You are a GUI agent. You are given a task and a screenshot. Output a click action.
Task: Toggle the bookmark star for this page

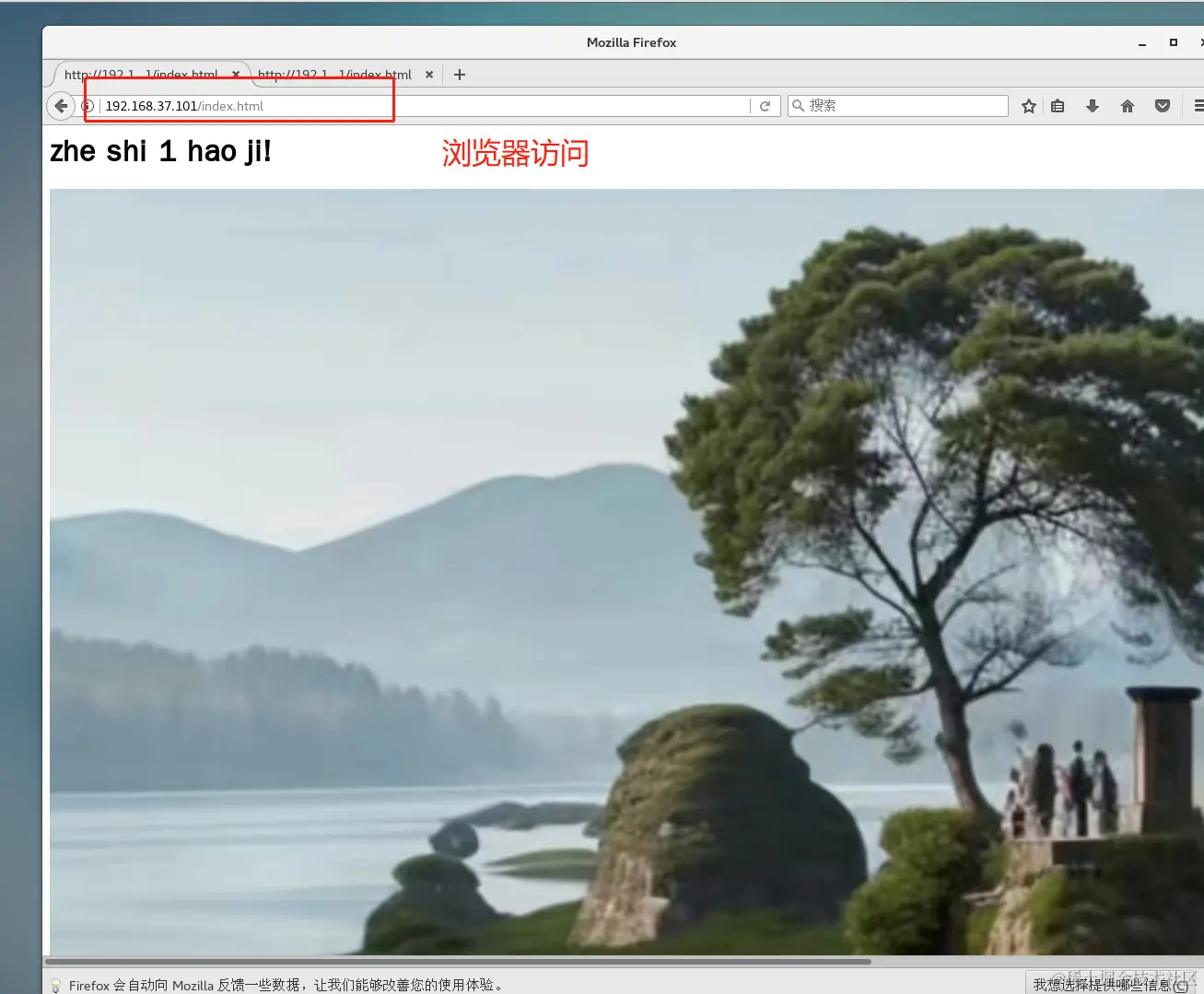tap(1028, 105)
